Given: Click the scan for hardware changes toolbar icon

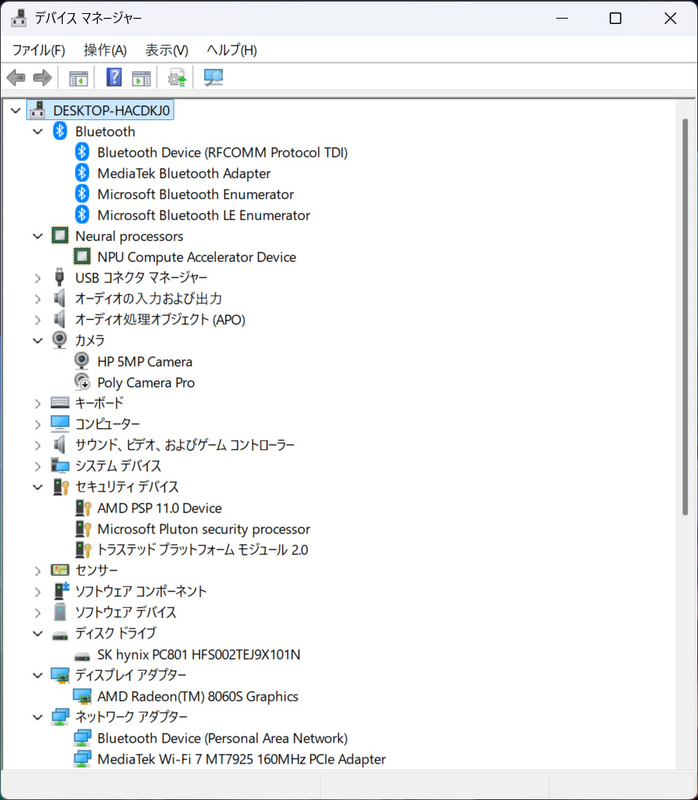Looking at the screenshot, I should 213,78.
